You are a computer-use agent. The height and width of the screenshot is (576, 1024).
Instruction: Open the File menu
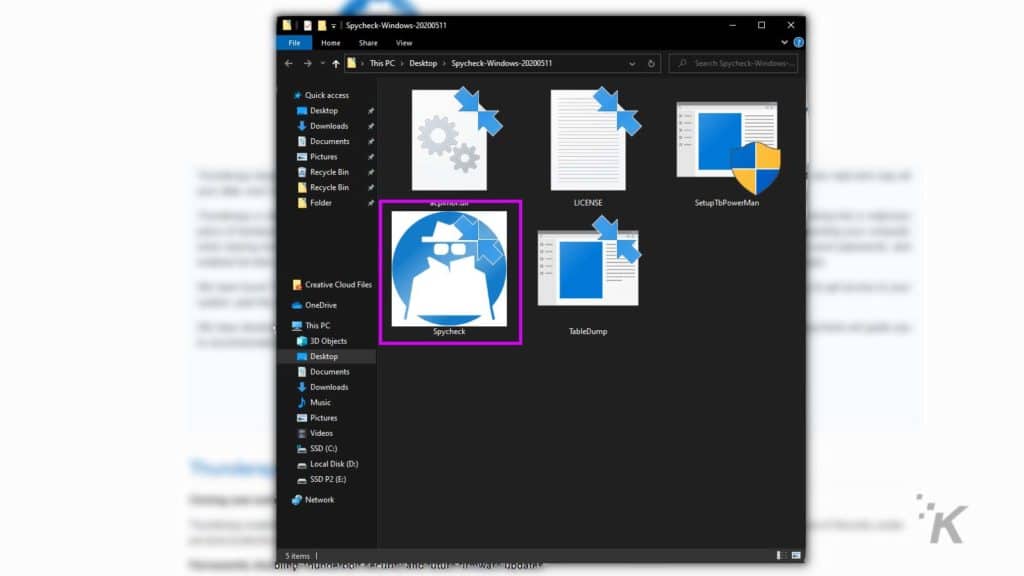click(295, 43)
